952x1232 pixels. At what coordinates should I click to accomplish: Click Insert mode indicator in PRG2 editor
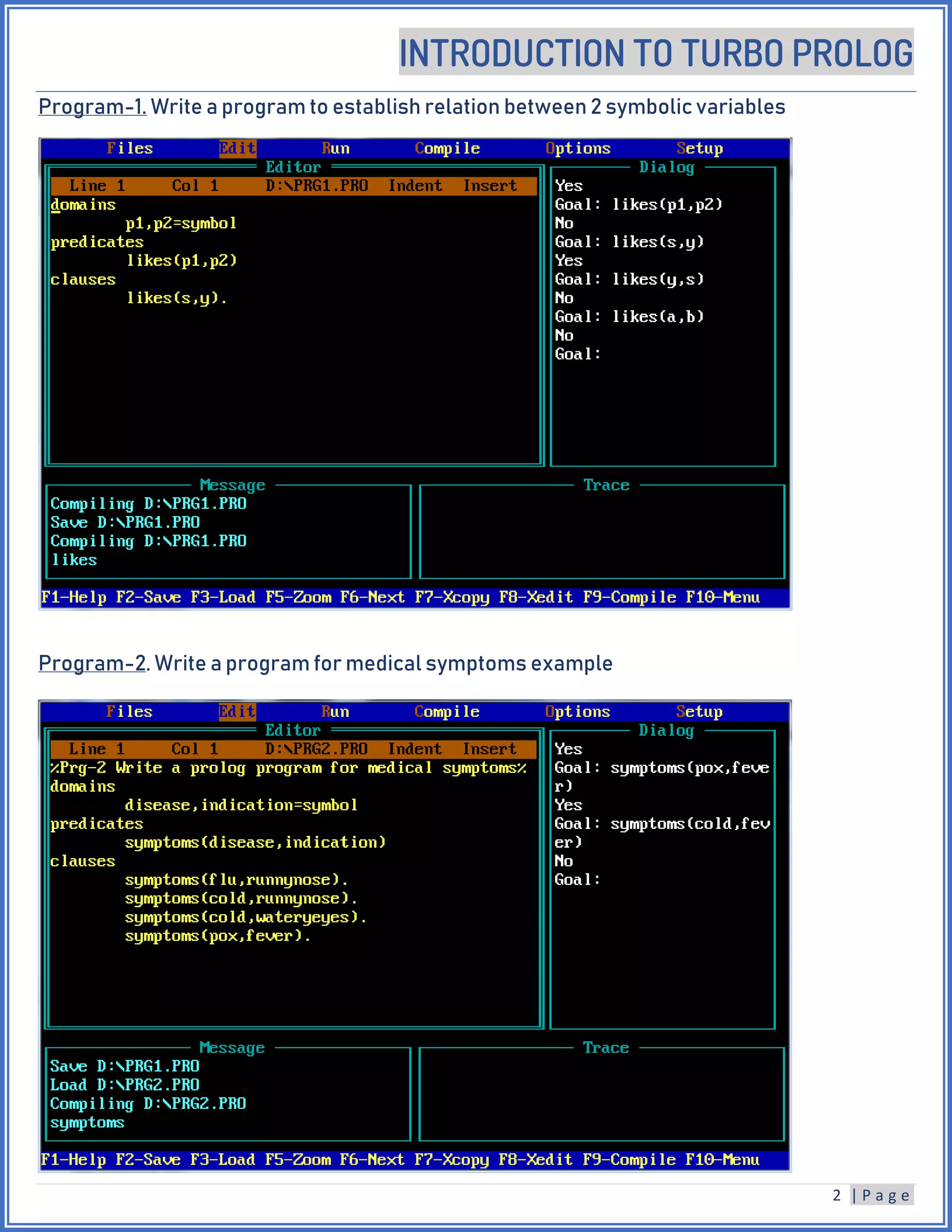click(489, 748)
